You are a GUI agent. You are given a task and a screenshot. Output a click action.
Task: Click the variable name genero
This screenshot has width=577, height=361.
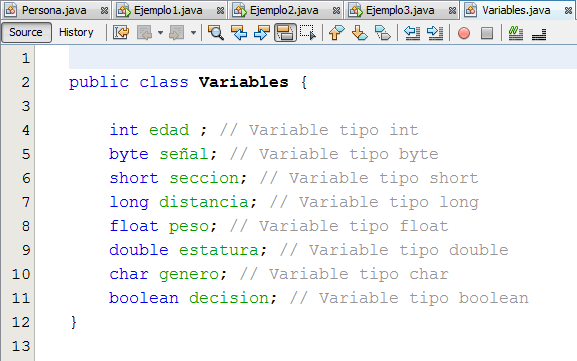(189, 275)
